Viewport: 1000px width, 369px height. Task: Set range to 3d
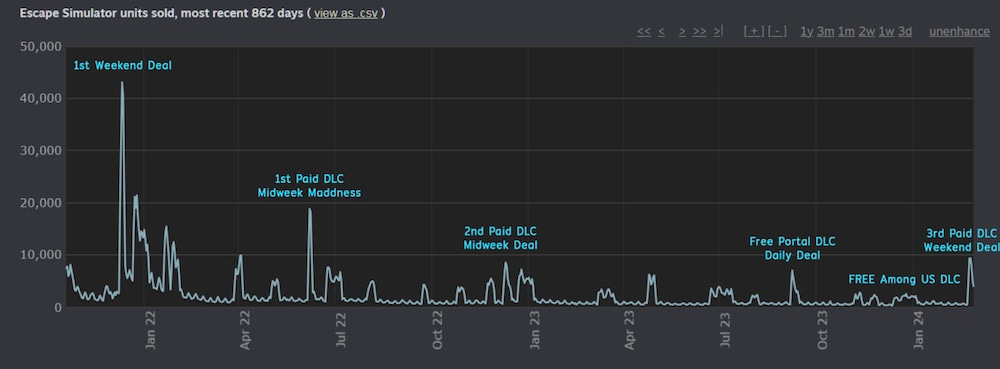click(905, 31)
